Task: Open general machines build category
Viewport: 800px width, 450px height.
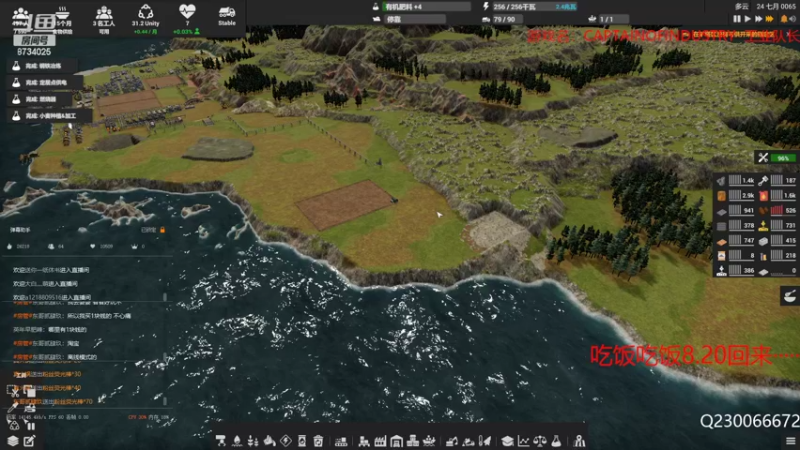Action: click(364, 441)
